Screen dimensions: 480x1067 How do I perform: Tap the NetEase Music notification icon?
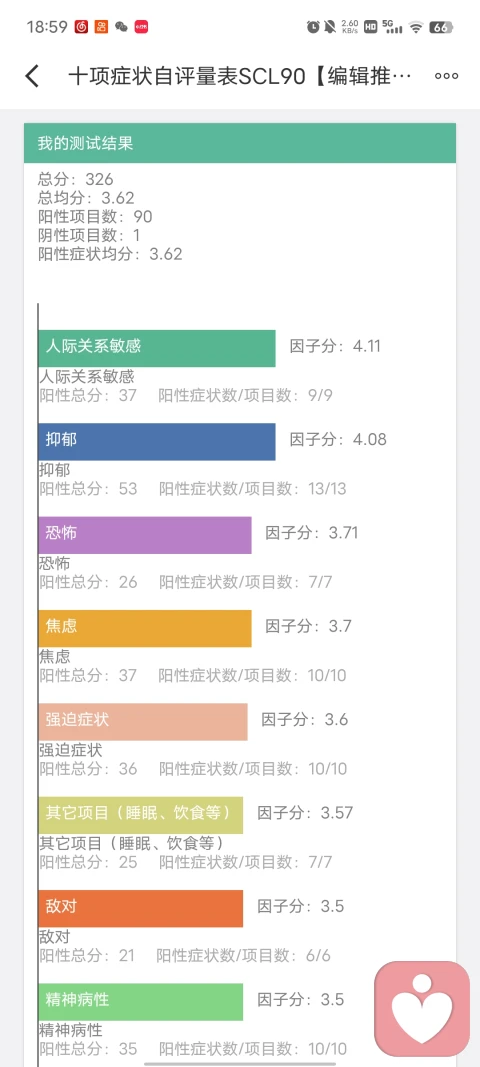coord(81,27)
